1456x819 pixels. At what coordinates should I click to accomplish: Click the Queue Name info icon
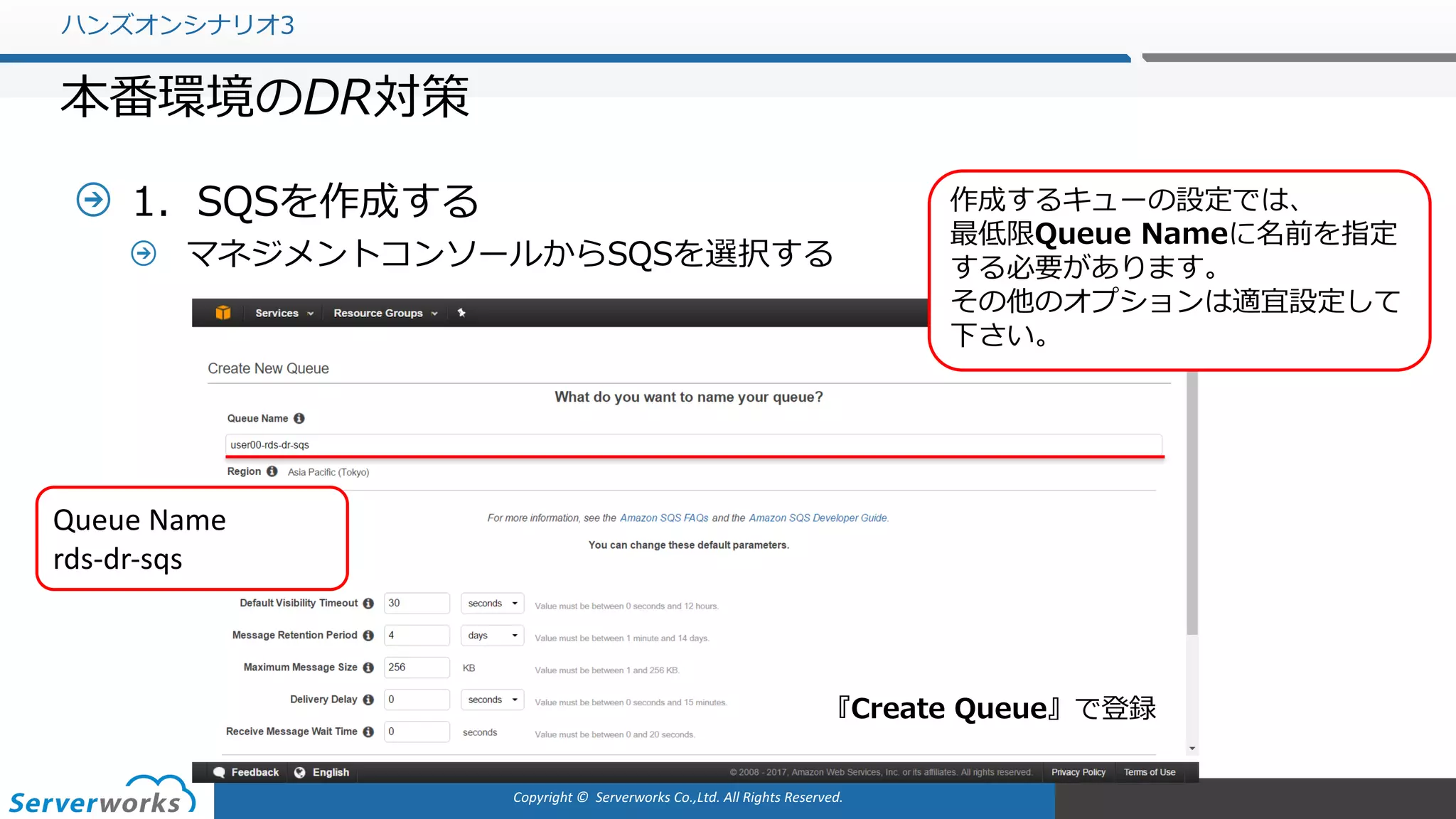pos(299,419)
